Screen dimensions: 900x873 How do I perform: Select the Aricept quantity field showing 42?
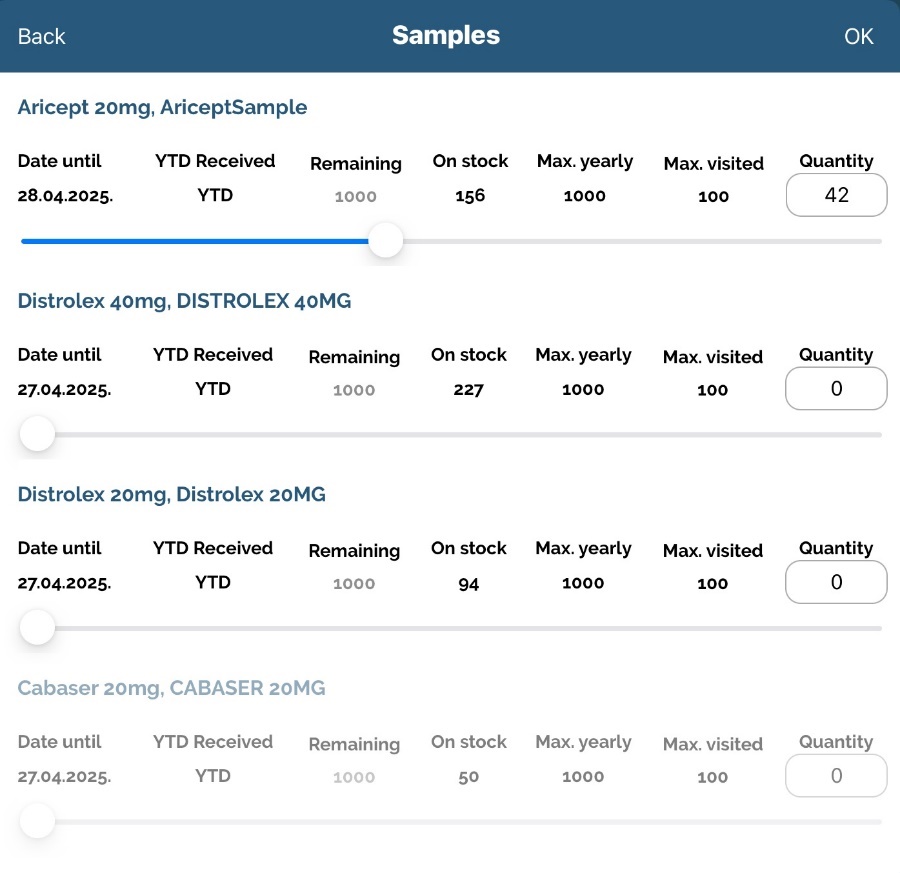(836, 195)
